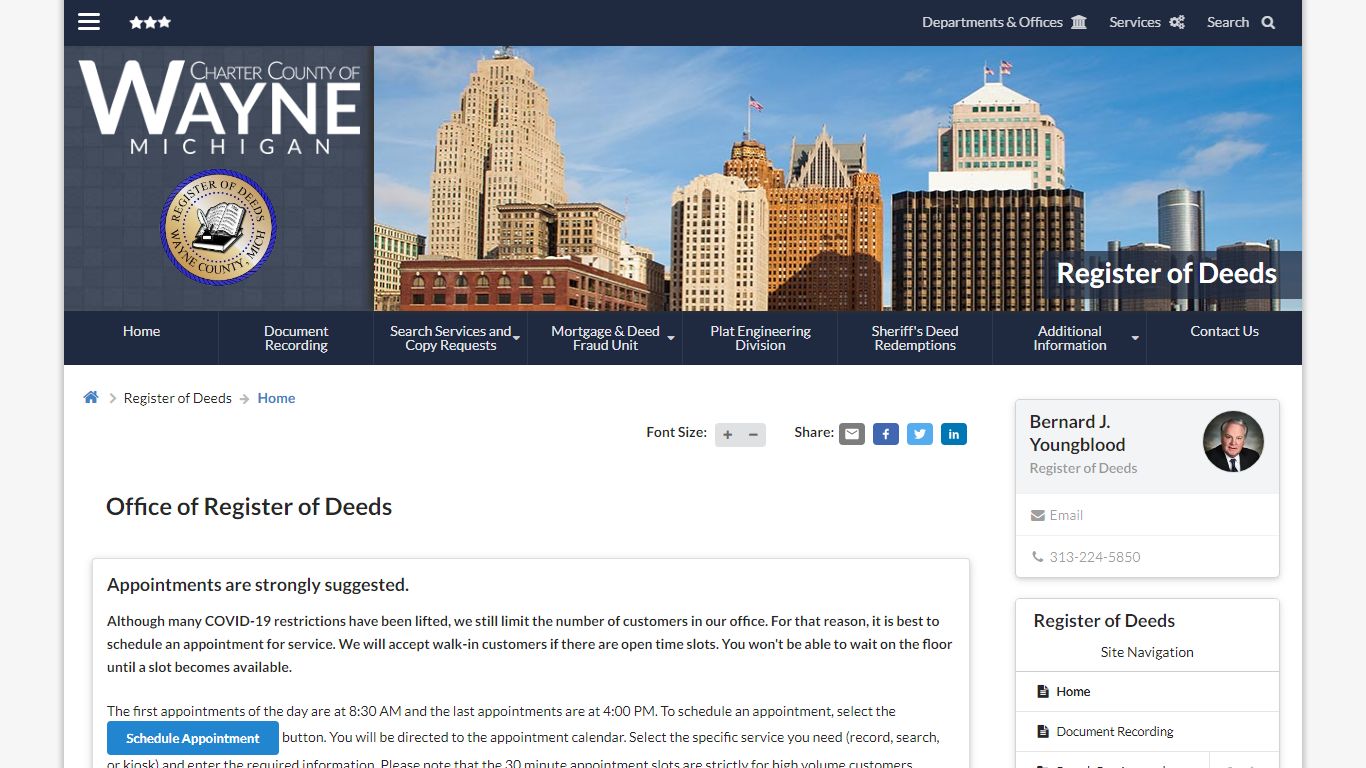Viewport: 1366px width, 768px height.
Task: Click the Register of Deeds seal
Action: (218, 228)
